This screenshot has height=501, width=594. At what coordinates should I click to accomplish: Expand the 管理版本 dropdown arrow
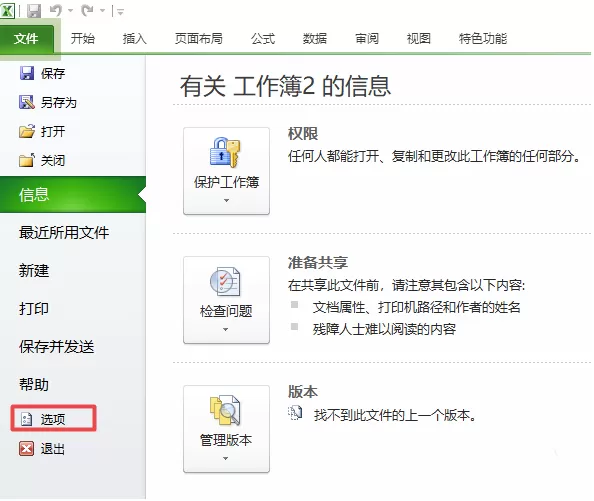coord(226,459)
